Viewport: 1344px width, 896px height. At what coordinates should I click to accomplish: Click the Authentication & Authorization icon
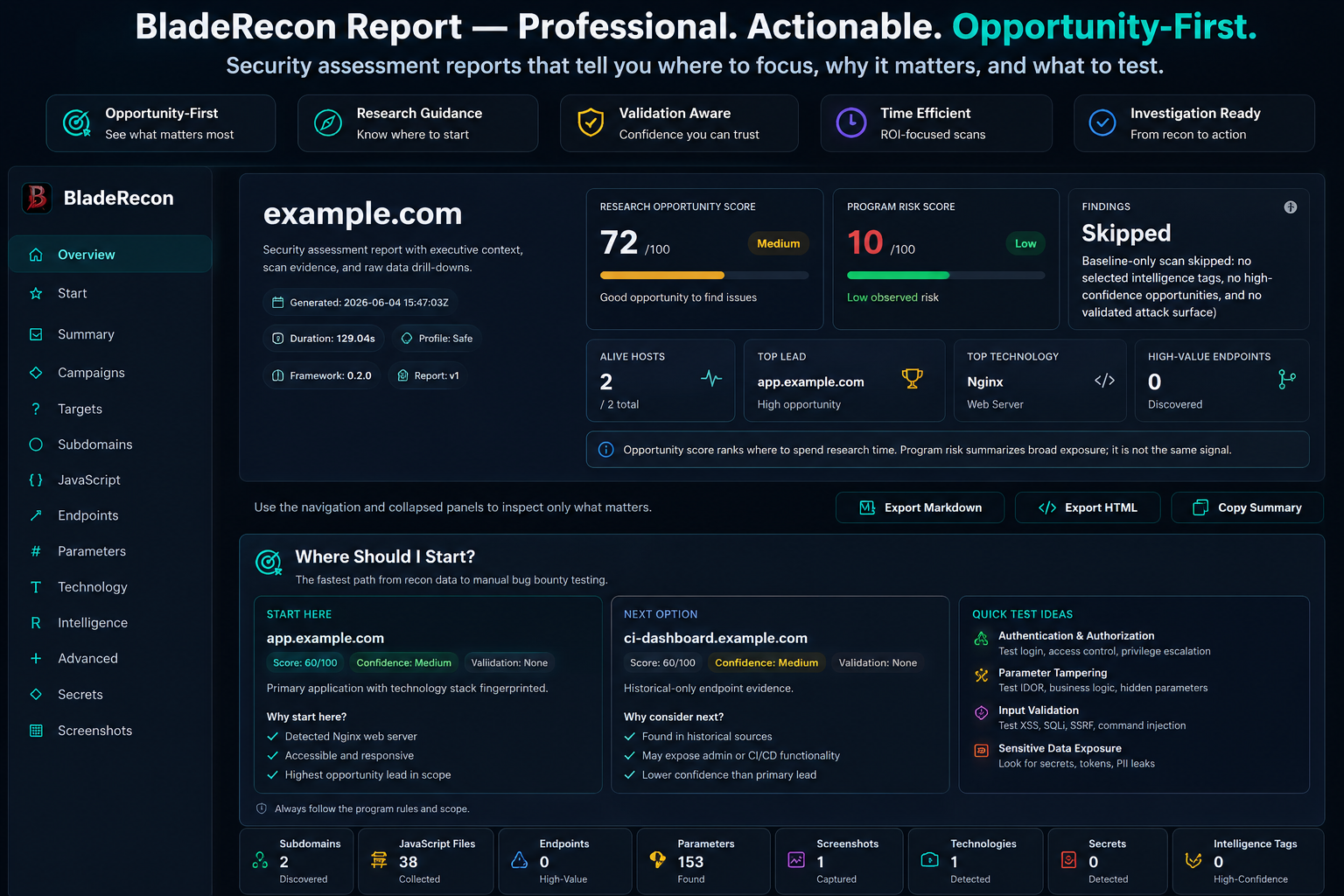pos(982,639)
